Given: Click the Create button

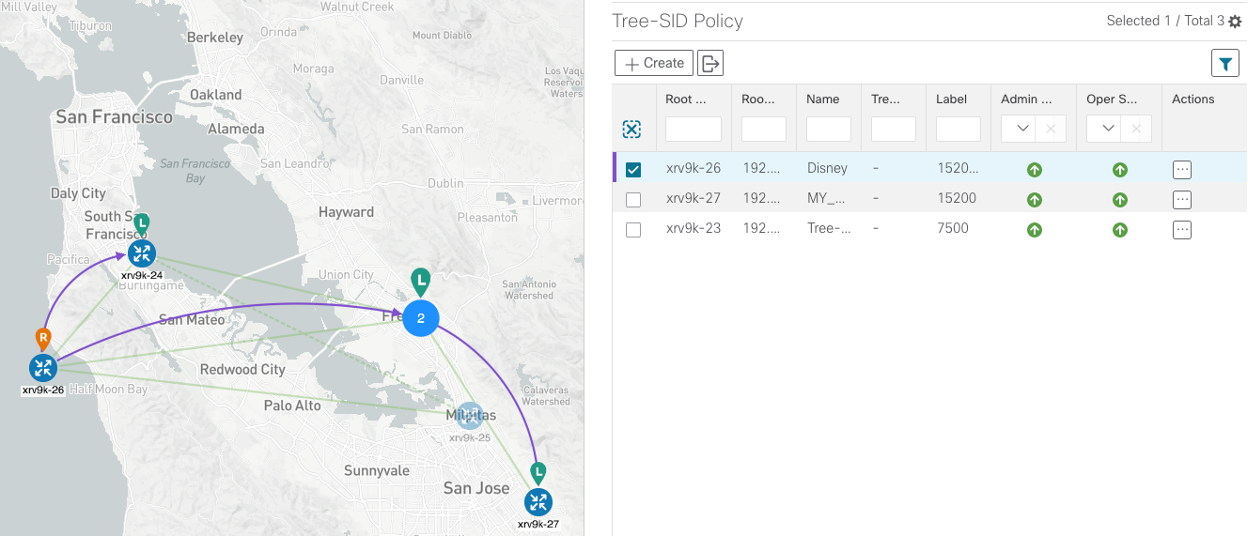Looking at the screenshot, I should [x=654, y=63].
